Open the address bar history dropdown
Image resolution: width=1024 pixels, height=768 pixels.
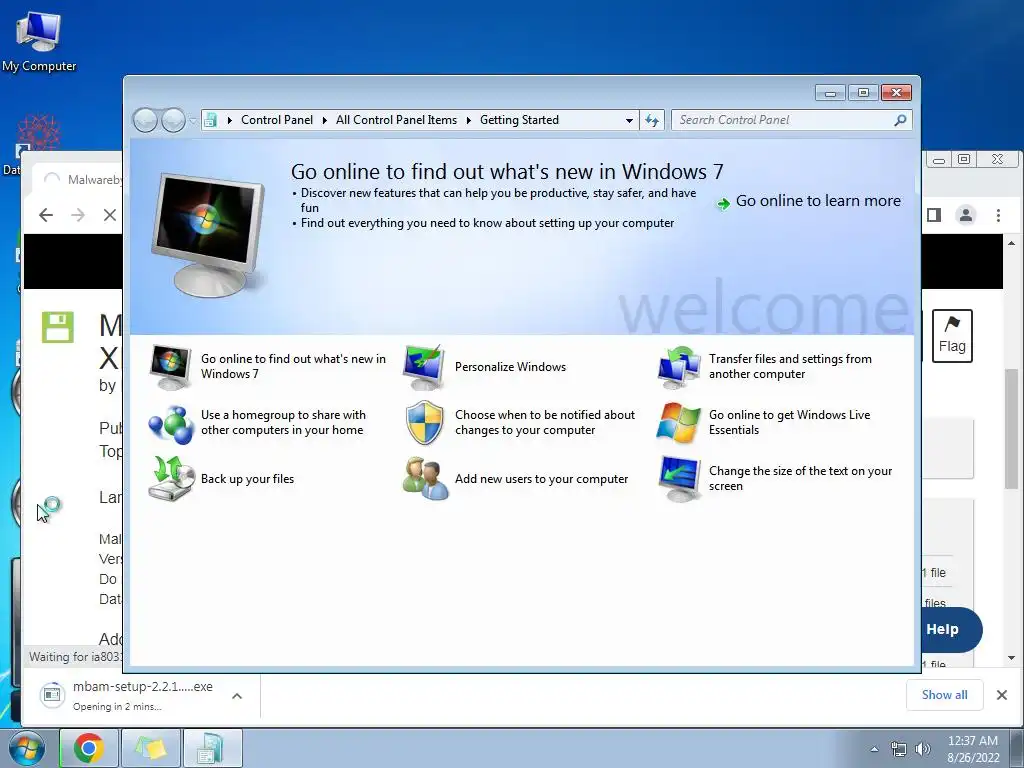pos(629,120)
